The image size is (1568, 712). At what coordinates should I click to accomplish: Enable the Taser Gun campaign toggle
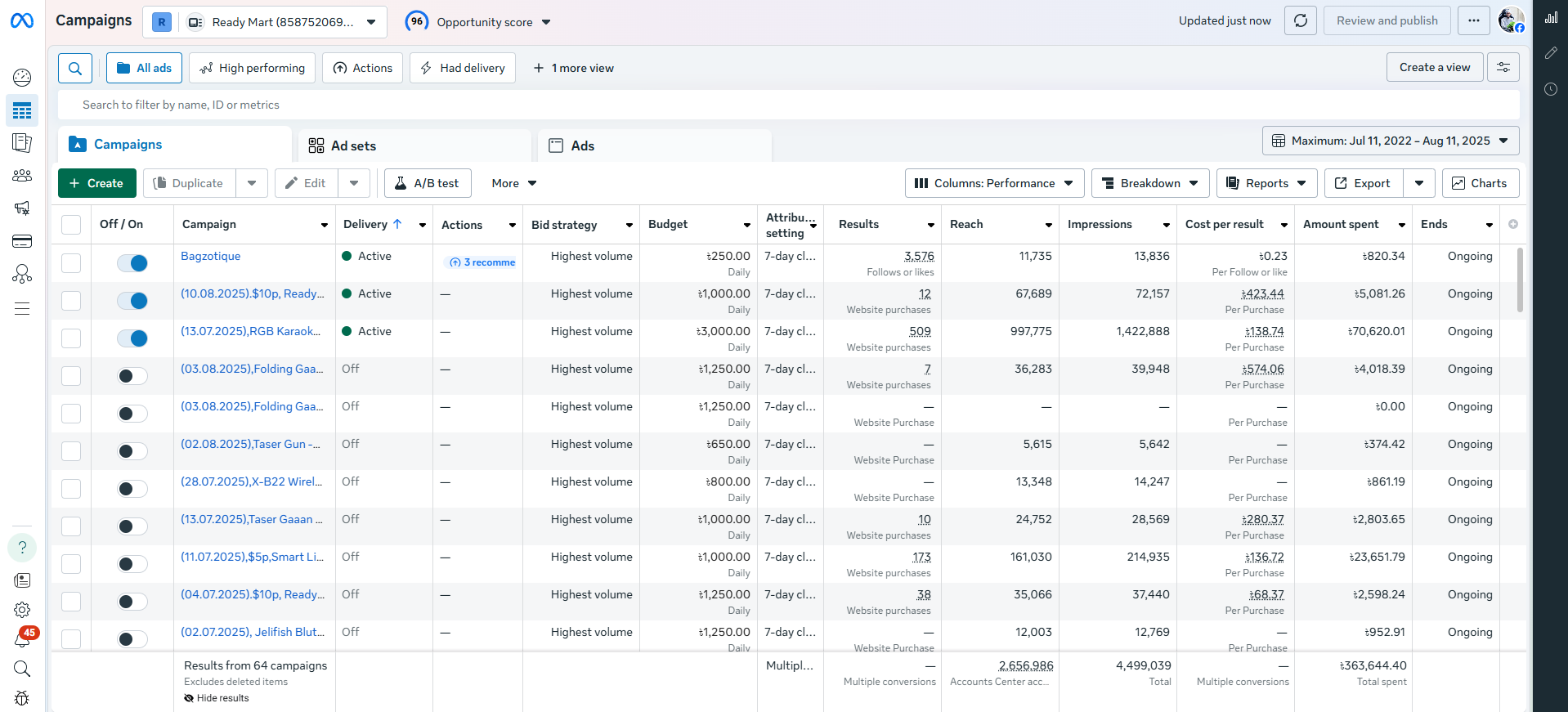pos(132,451)
